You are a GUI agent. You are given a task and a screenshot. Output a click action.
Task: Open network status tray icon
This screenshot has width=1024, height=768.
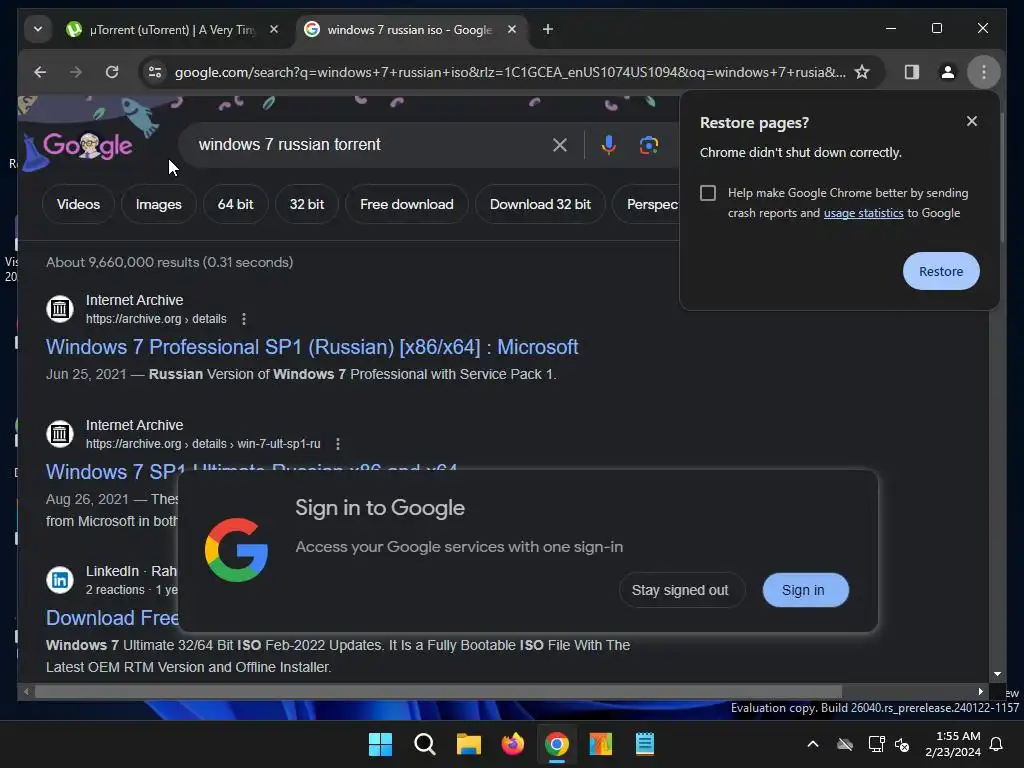tap(876, 744)
